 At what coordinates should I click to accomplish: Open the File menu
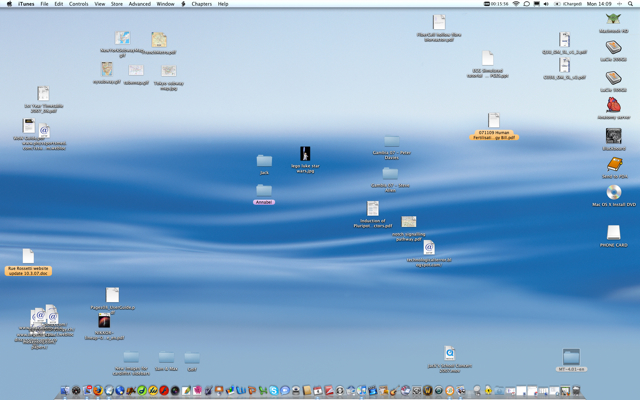(x=44, y=4)
